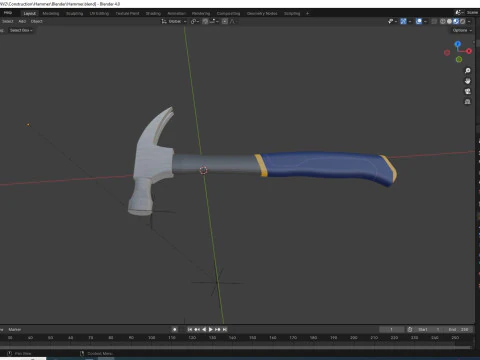This screenshot has width=480, height=360.
Task: Jump to previous keyframe
Action: point(197,329)
